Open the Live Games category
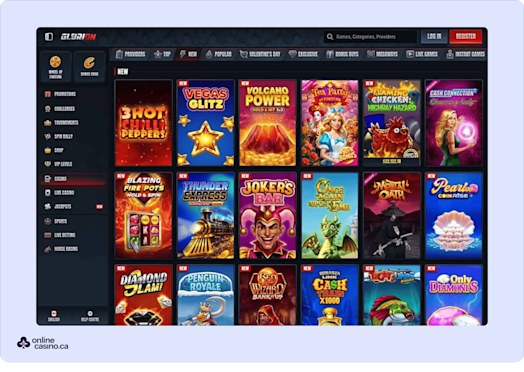524x372 pixels. pos(422,54)
